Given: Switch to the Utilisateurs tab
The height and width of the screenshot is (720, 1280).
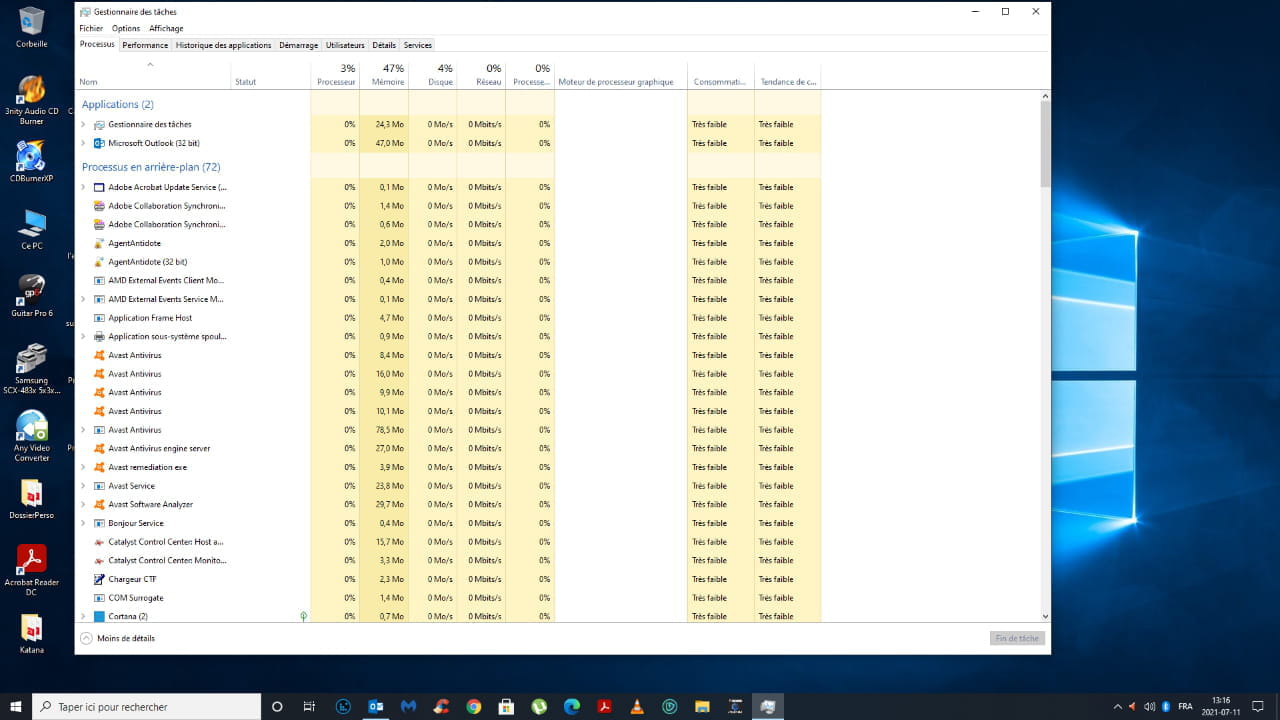Looking at the screenshot, I should pos(345,45).
